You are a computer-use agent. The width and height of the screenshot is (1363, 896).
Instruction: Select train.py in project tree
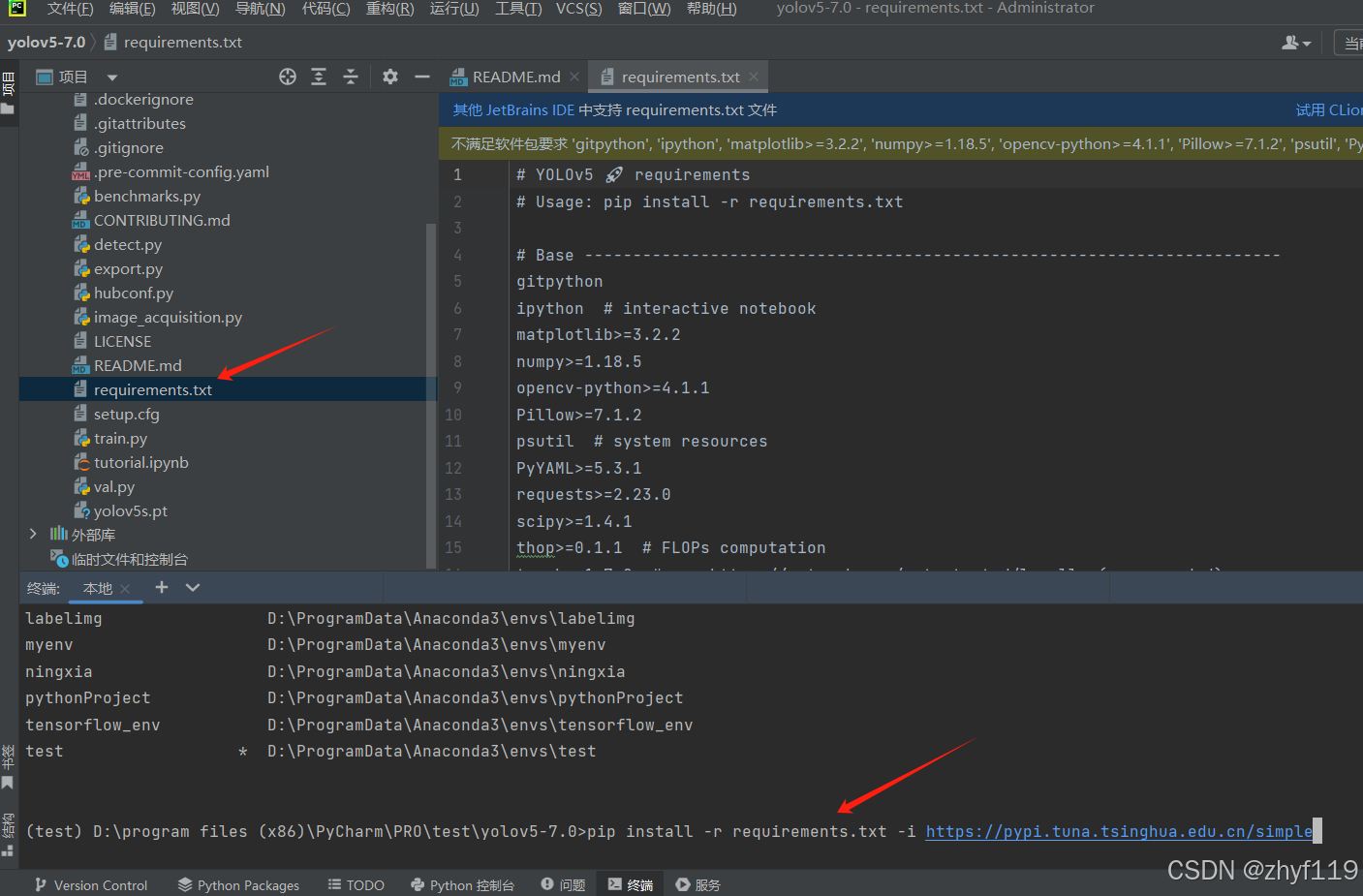pyautogui.click(x=120, y=438)
